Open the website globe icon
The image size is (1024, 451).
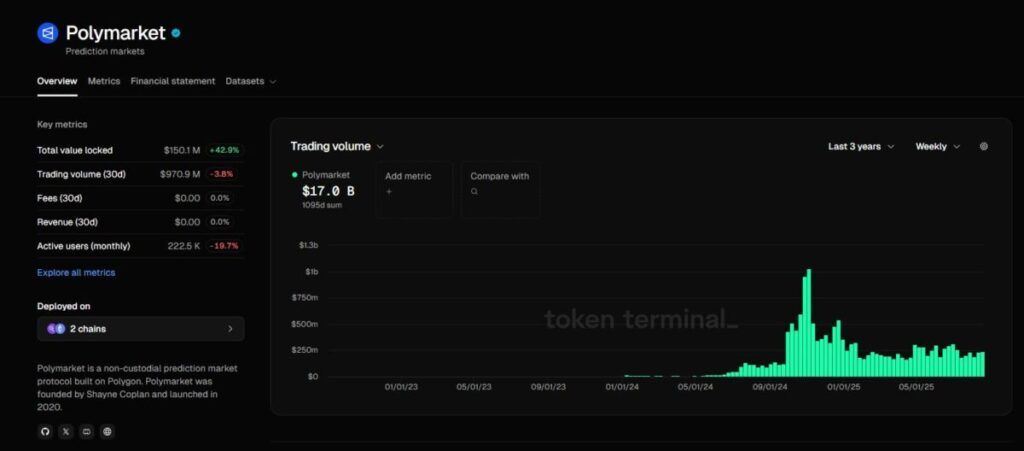coord(108,431)
